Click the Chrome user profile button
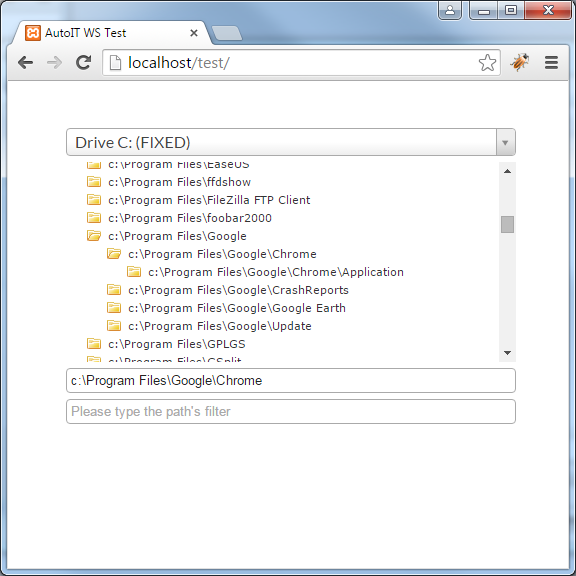Image resolution: width=576 pixels, height=576 pixels. (x=450, y=10)
